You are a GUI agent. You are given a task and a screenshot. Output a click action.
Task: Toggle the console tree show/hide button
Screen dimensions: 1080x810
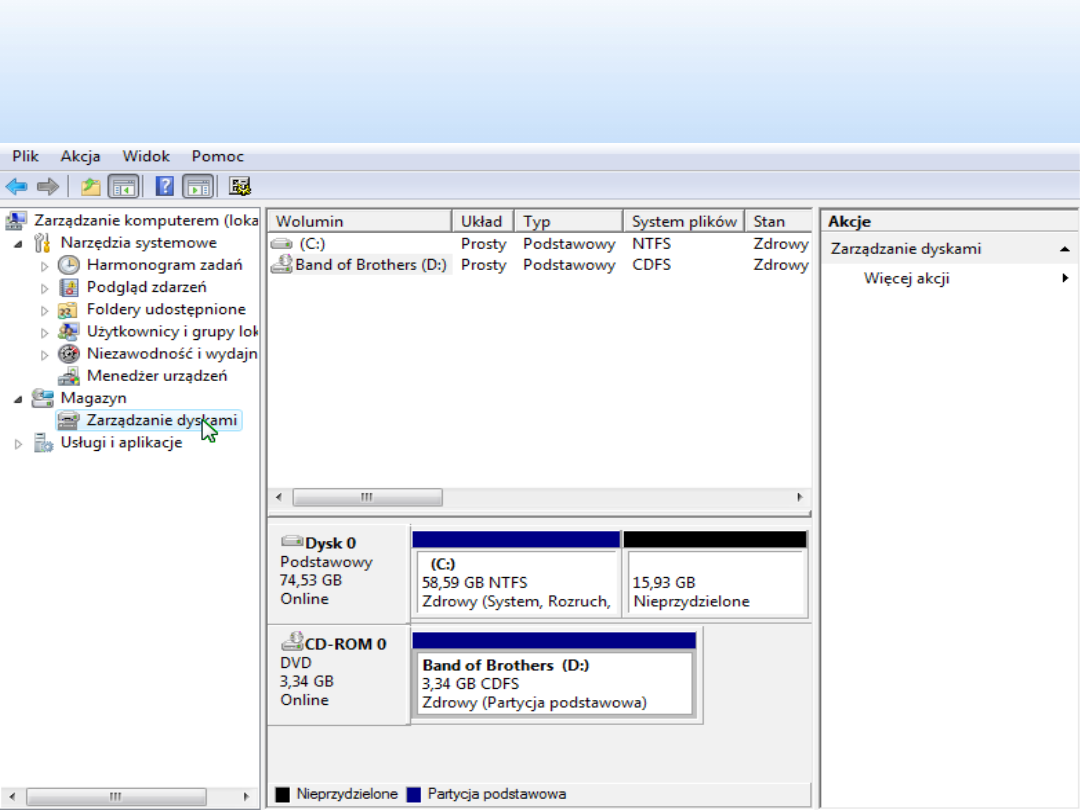point(123,186)
